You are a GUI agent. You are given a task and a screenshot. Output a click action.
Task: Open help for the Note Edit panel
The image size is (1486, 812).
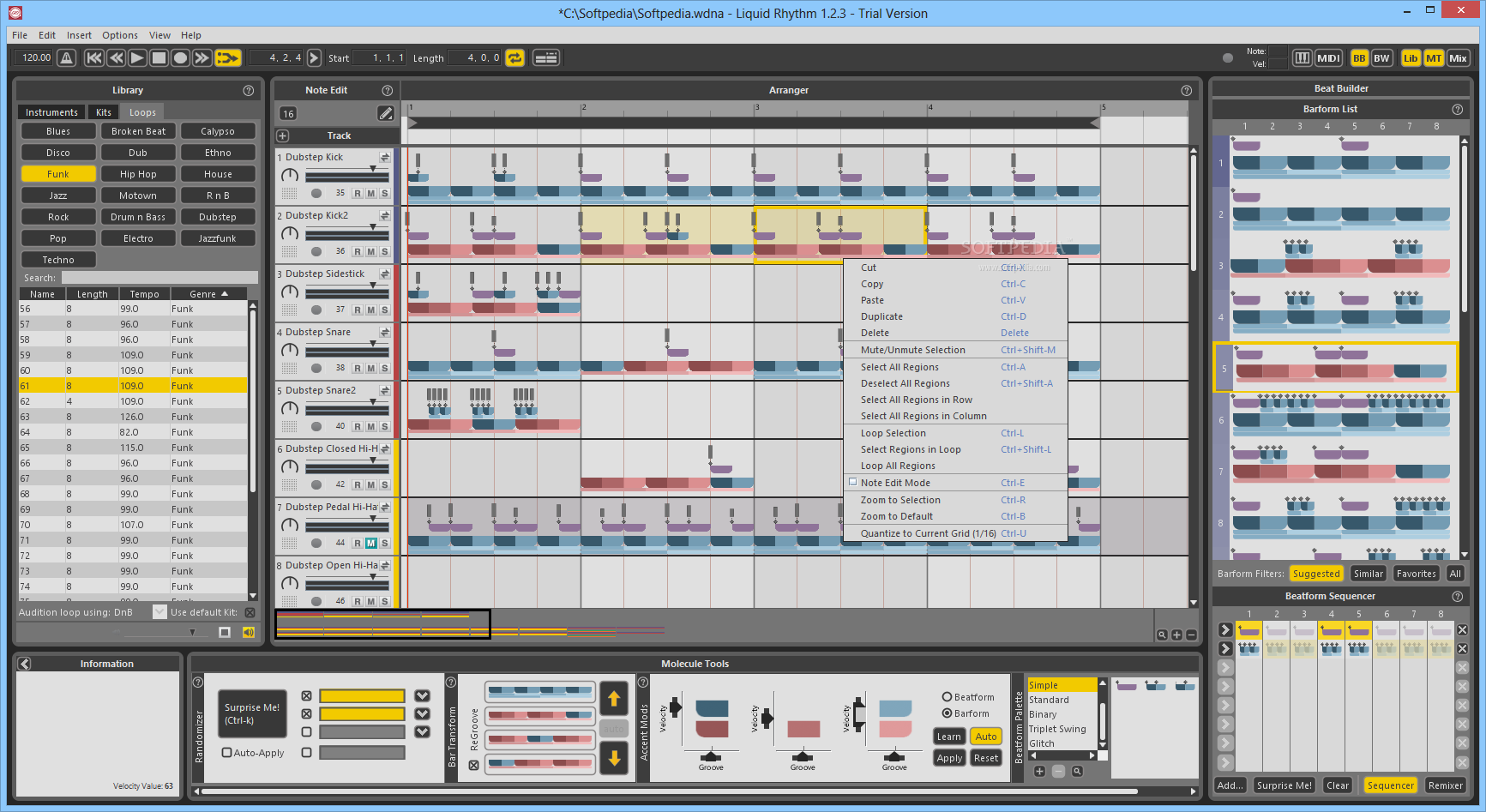(387, 90)
